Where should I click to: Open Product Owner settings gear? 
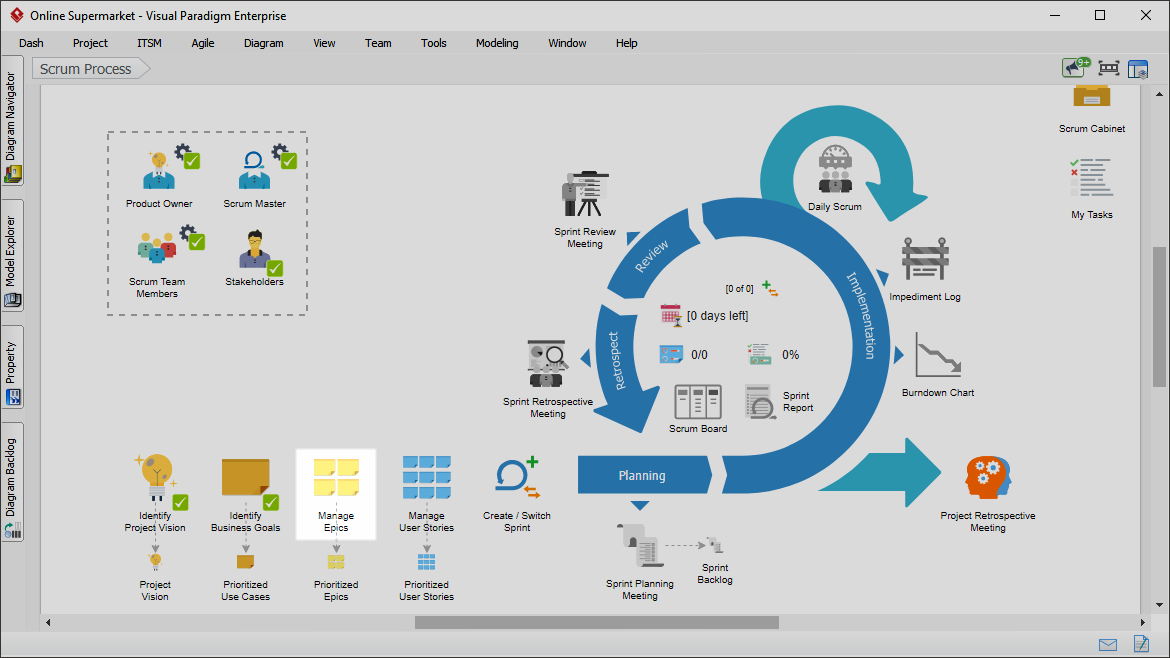point(183,151)
